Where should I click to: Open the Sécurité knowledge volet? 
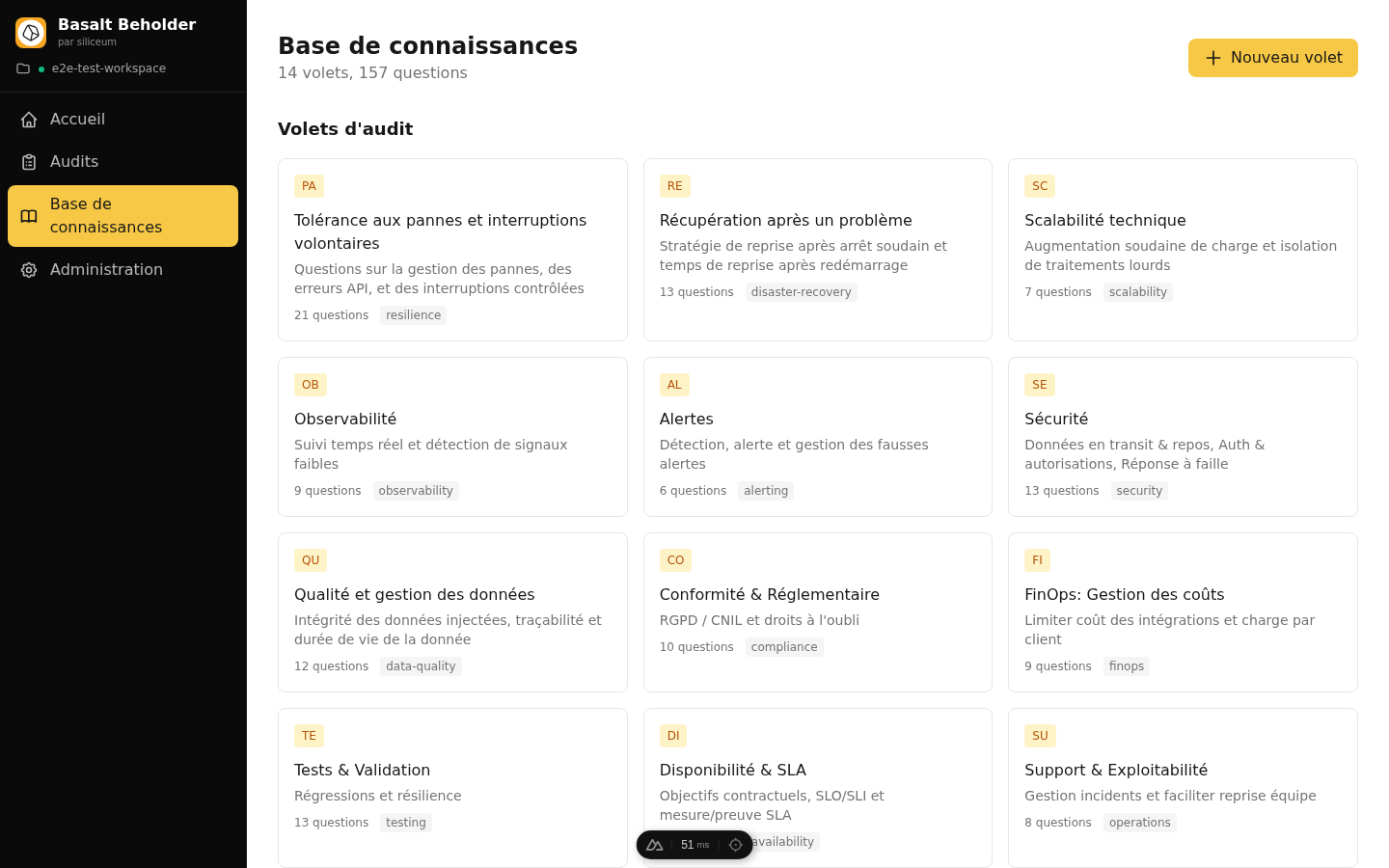[x=1183, y=437]
